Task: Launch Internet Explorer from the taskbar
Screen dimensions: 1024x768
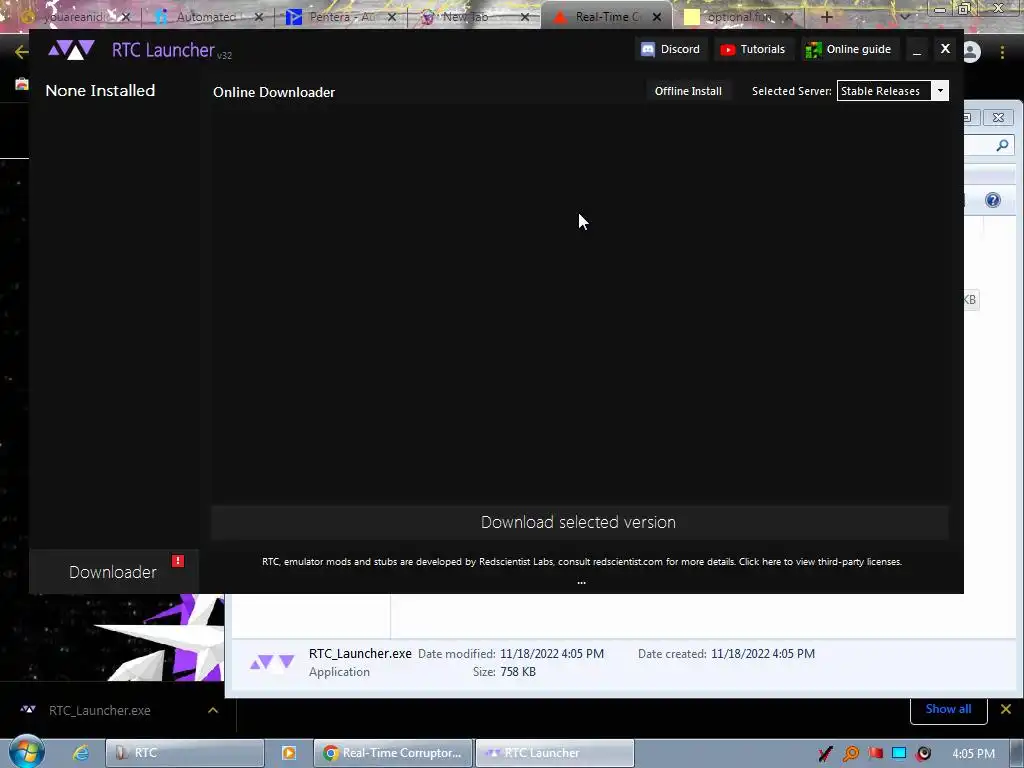Action: tap(80, 752)
